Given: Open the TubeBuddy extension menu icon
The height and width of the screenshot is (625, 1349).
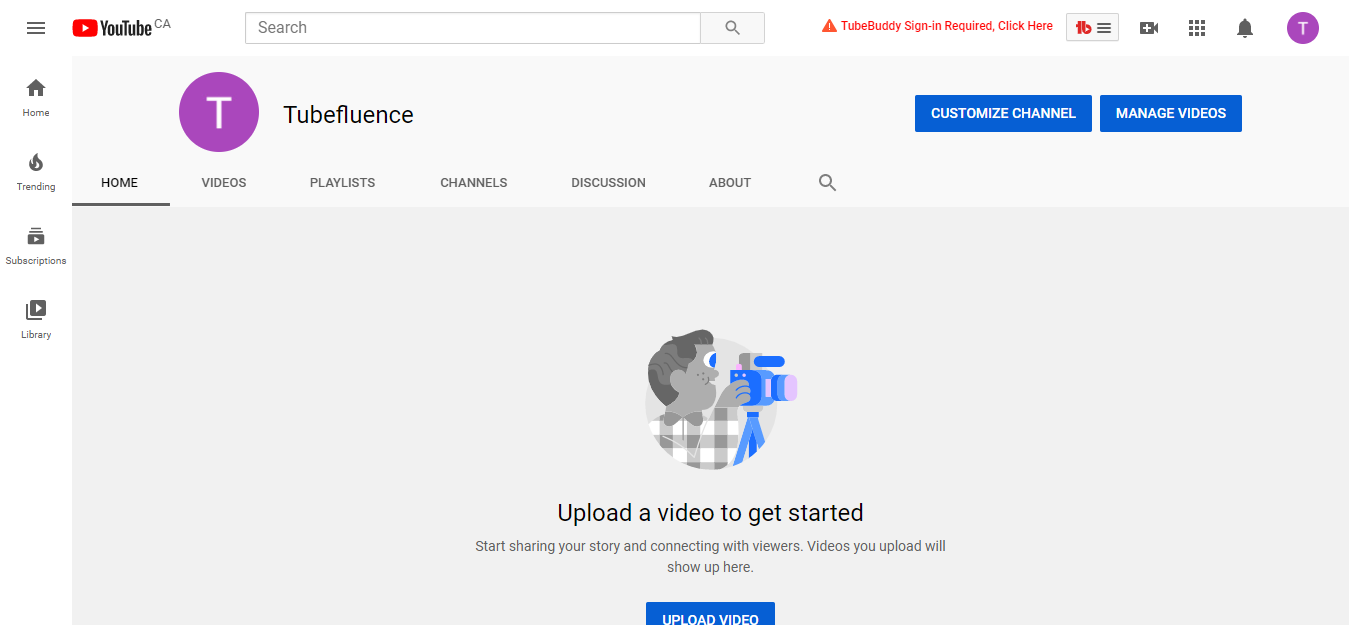Looking at the screenshot, I should coord(1092,28).
